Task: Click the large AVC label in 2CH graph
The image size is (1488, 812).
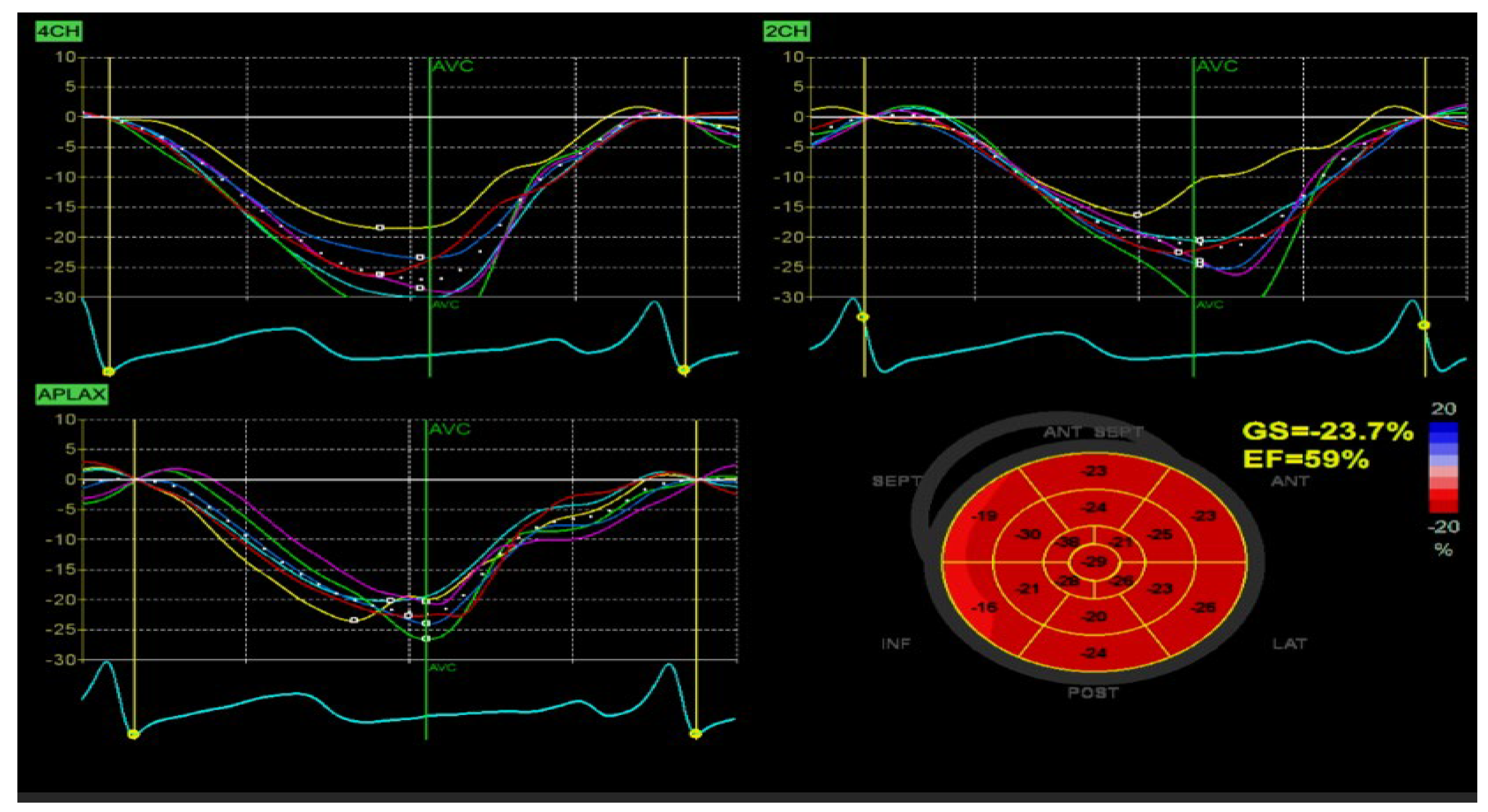Action: coord(1217,66)
